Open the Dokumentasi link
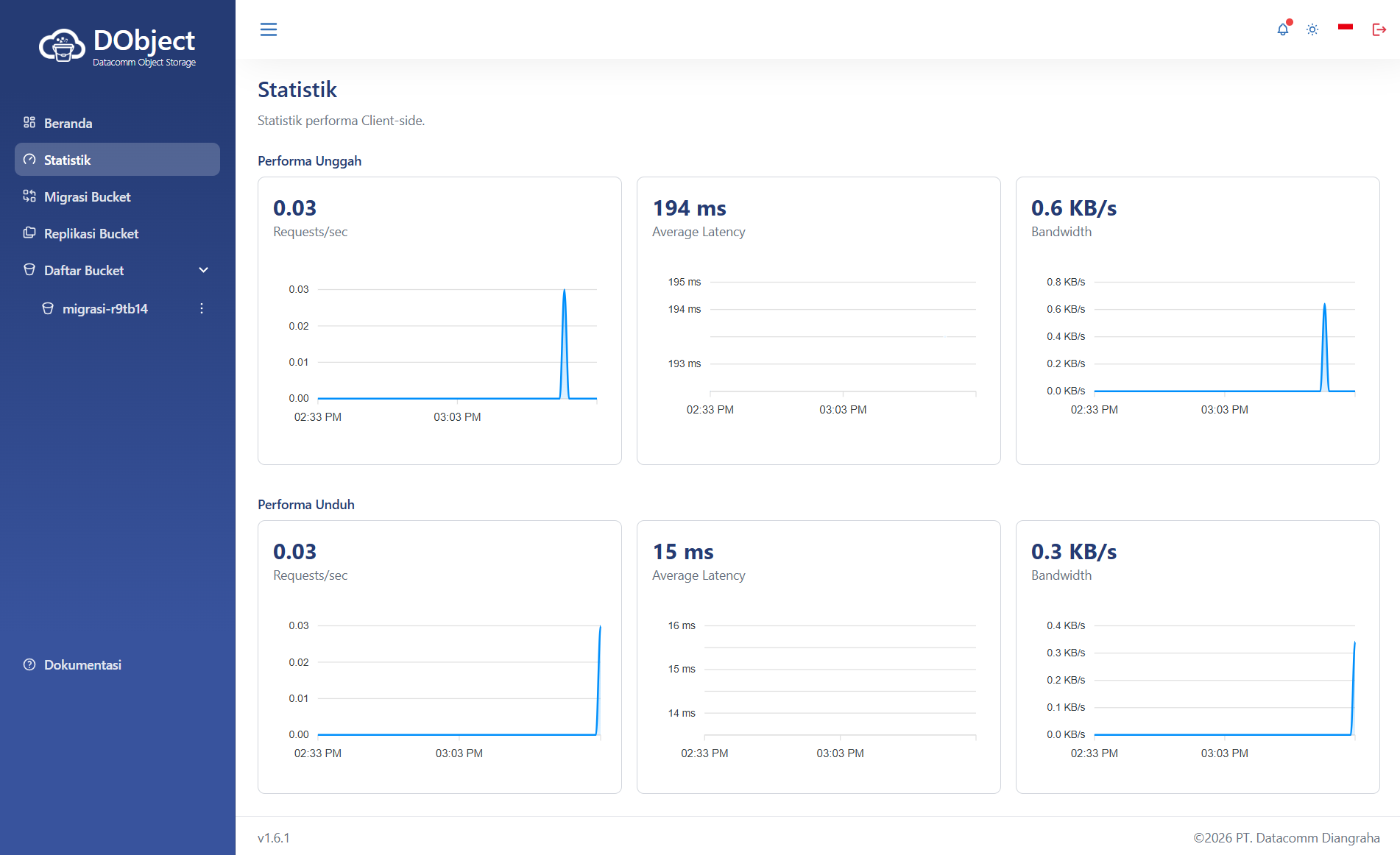This screenshot has height=855, width=1400. click(x=82, y=665)
